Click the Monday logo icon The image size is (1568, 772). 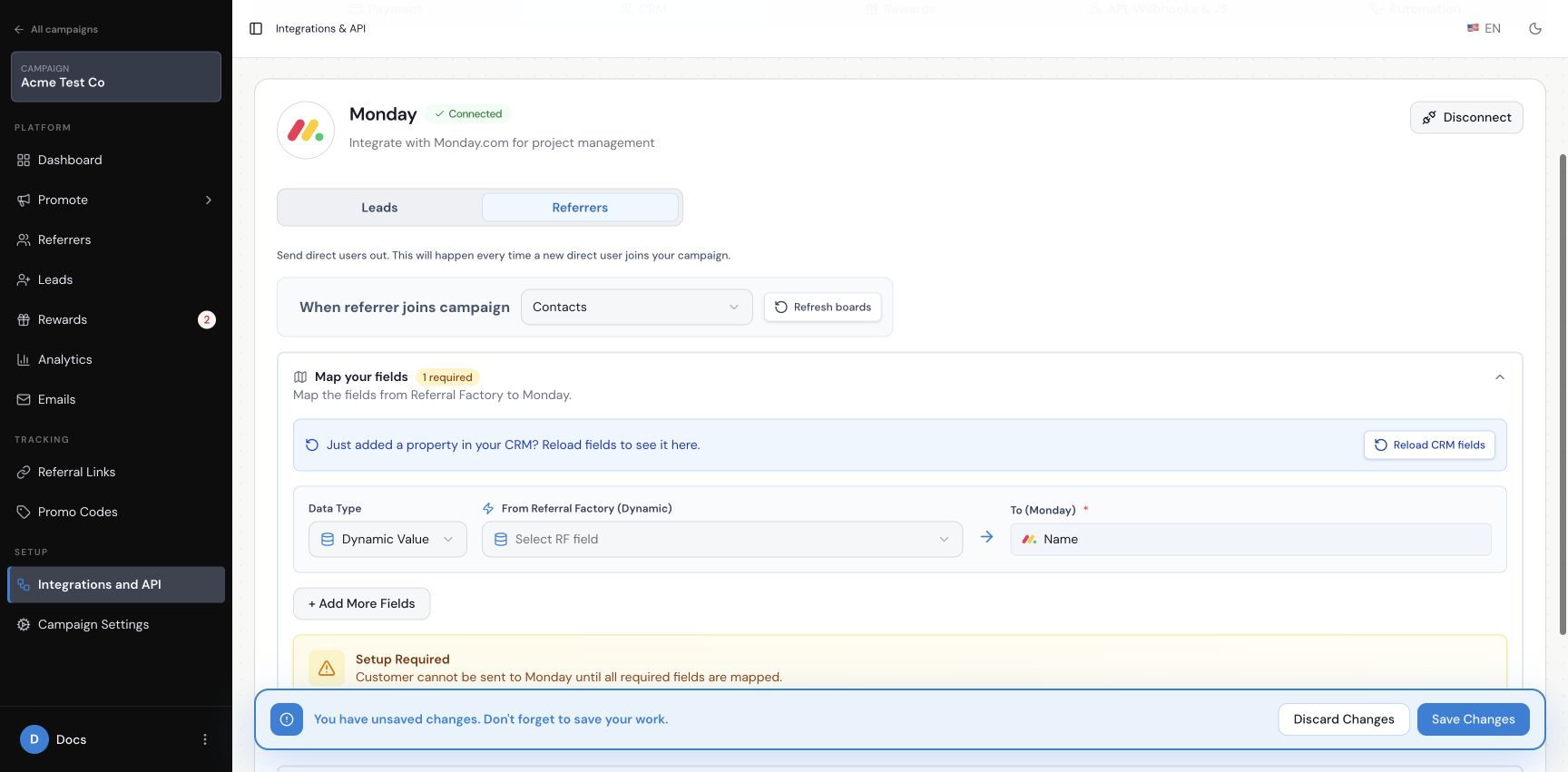(x=306, y=130)
